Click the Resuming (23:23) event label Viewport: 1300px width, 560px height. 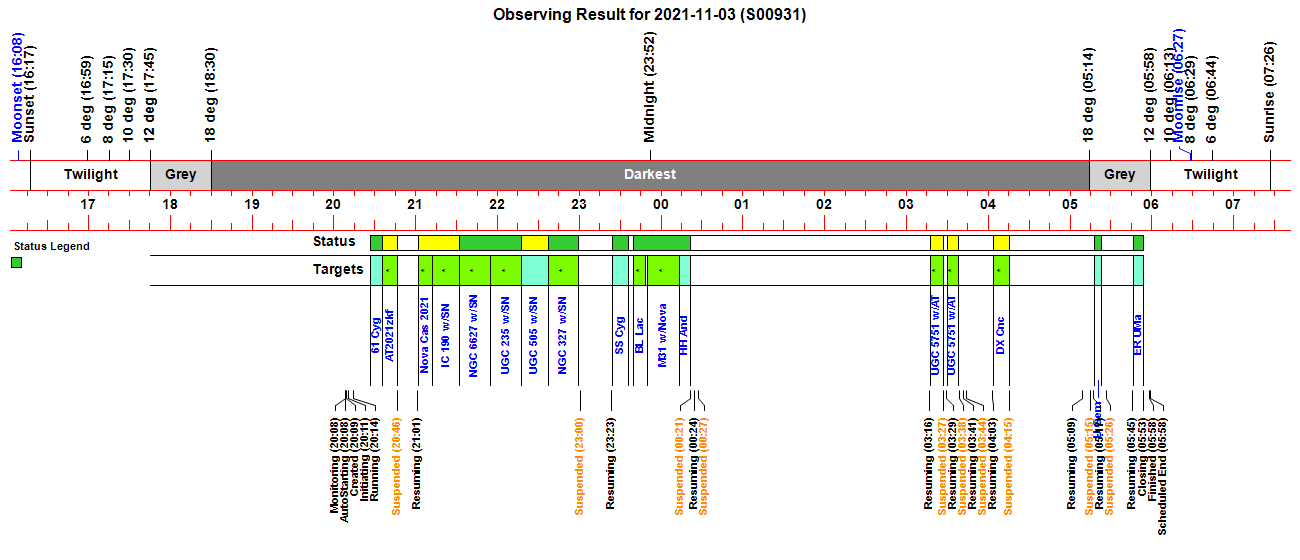[610, 462]
